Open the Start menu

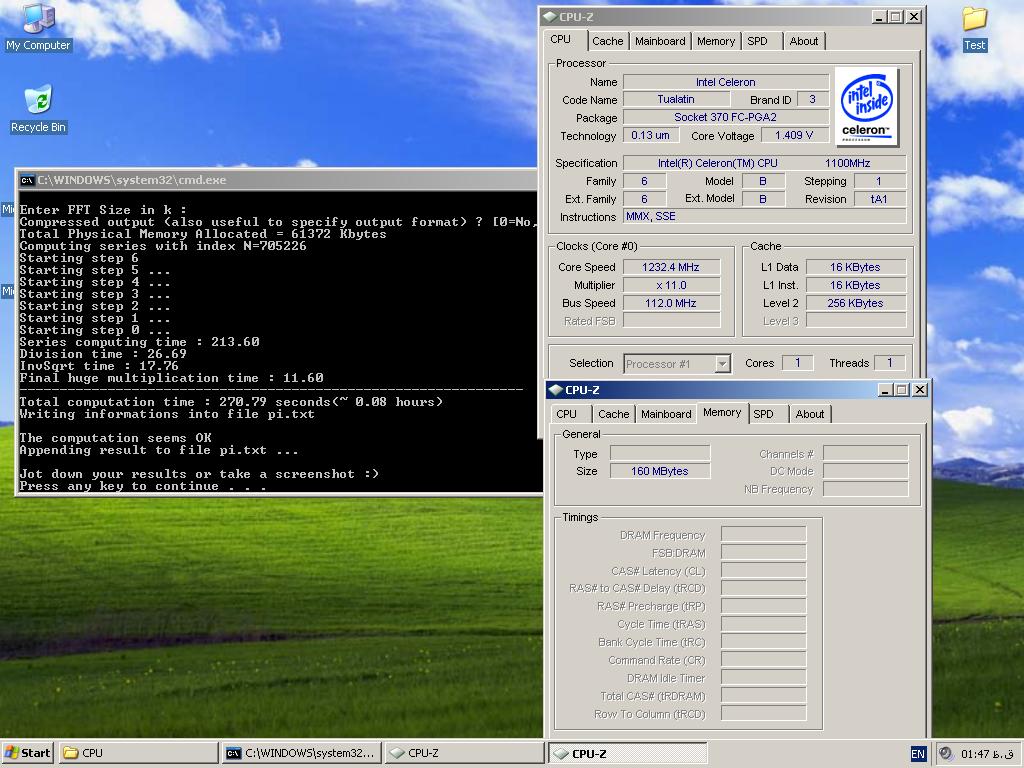pyautogui.click(x=27, y=753)
